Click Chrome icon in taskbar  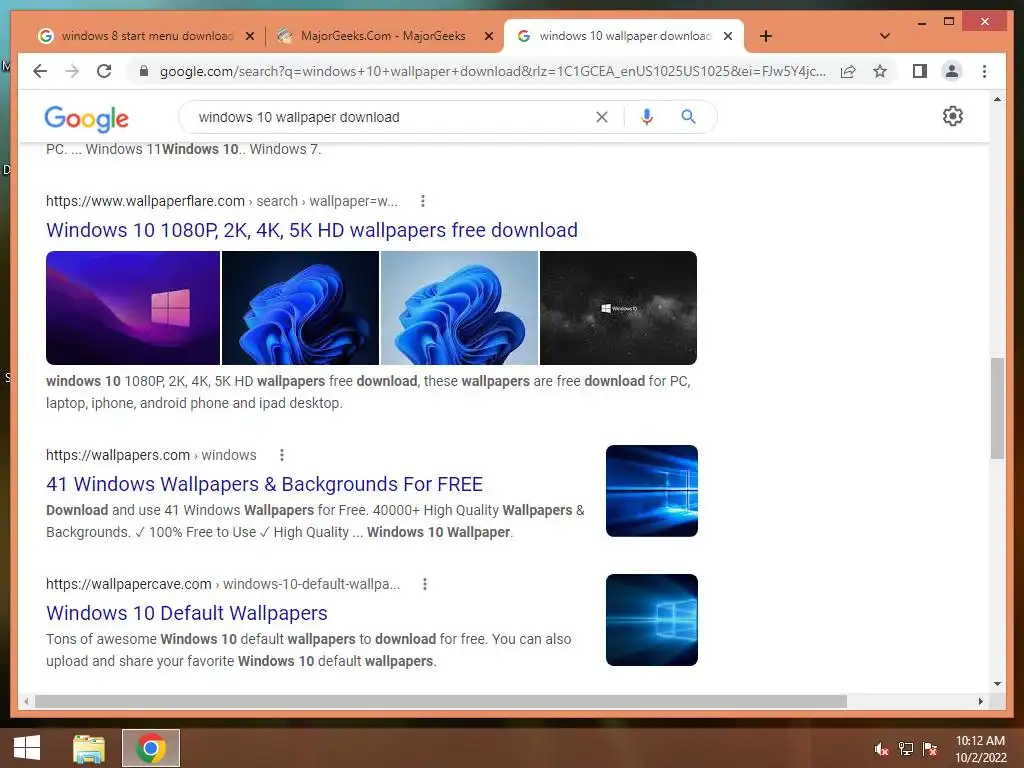point(151,748)
